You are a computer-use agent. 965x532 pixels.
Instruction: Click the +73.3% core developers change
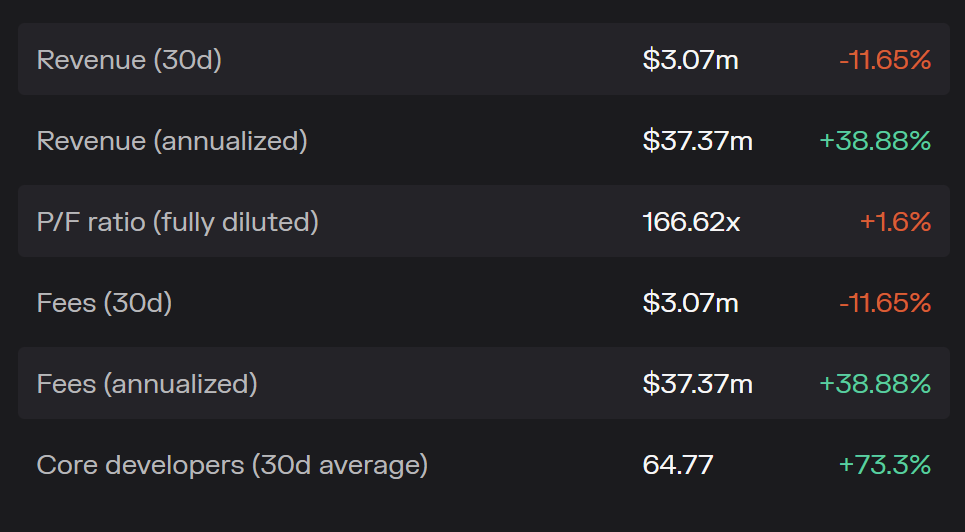[885, 465]
